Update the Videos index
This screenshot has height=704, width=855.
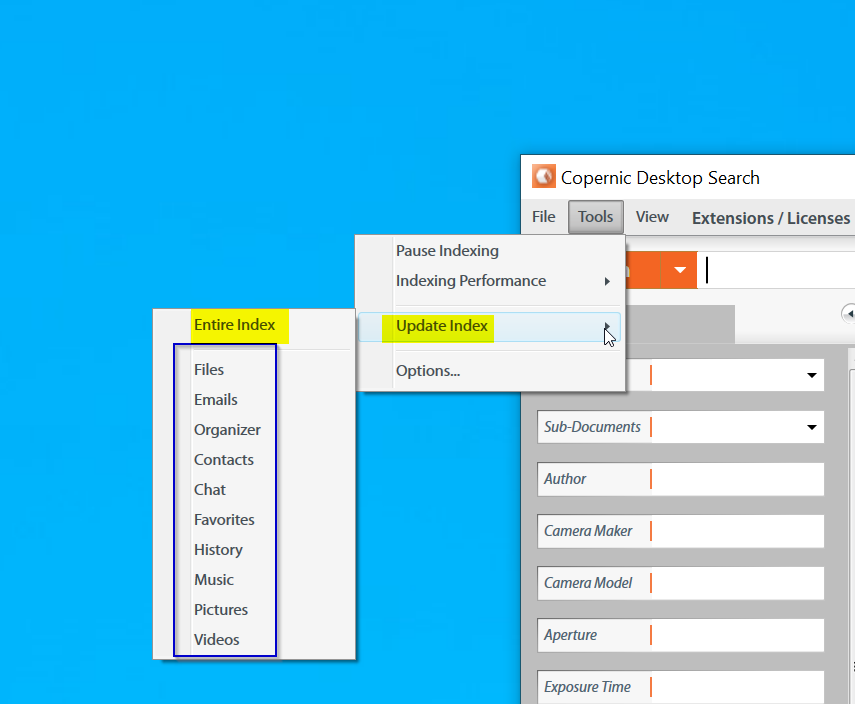tap(254, 640)
